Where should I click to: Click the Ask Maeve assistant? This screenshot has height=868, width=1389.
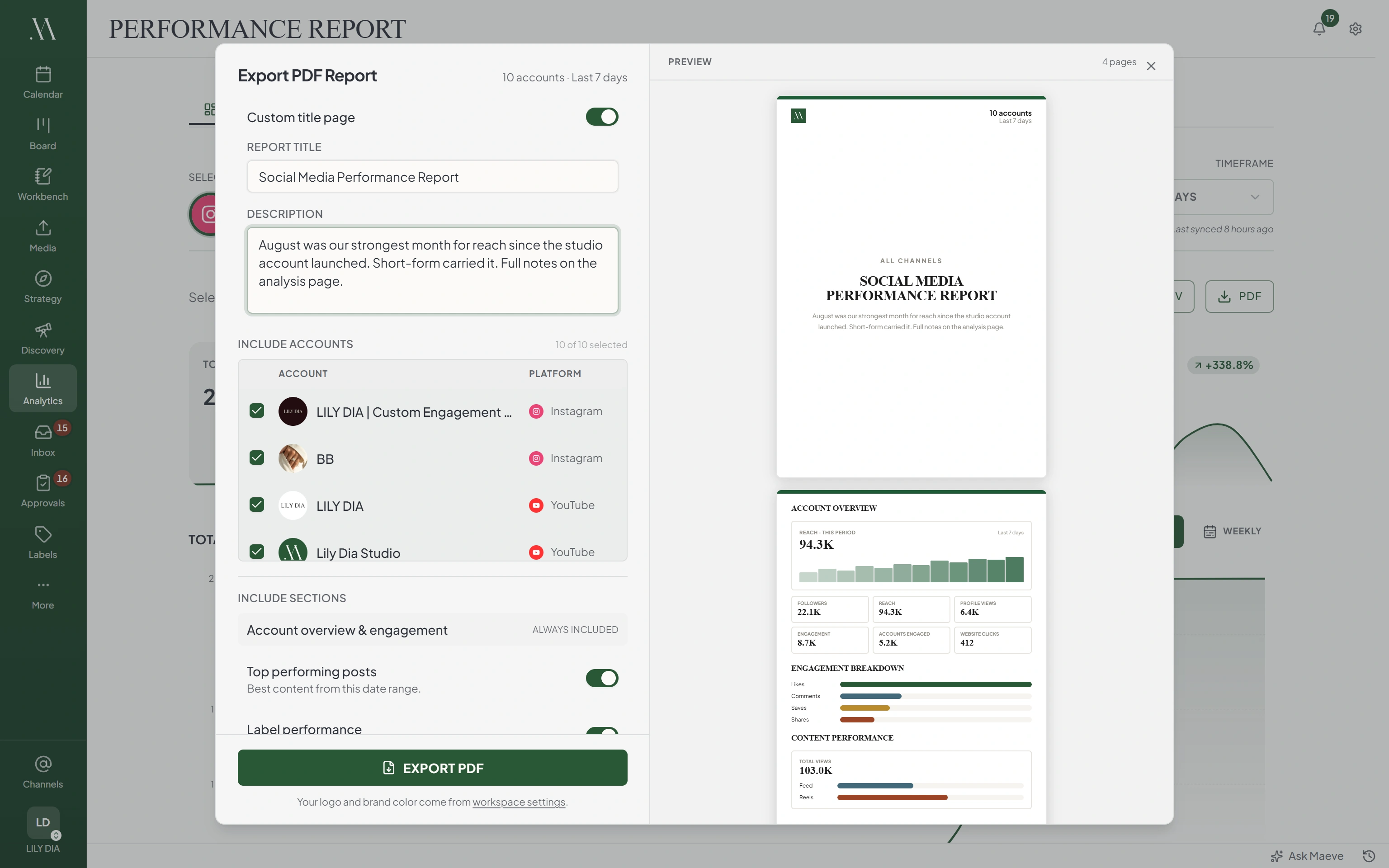tap(1308, 856)
